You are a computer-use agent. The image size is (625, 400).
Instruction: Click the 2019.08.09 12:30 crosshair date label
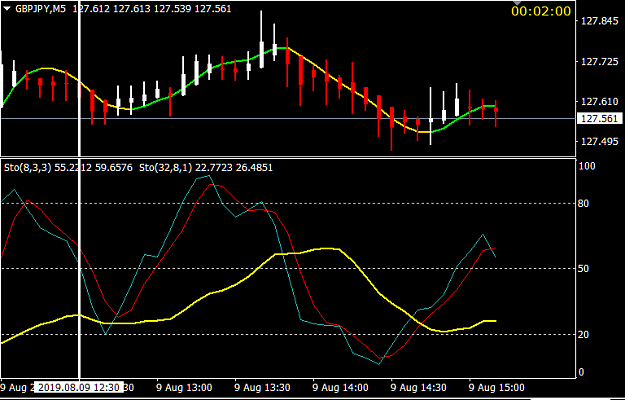pyautogui.click(x=79, y=387)
